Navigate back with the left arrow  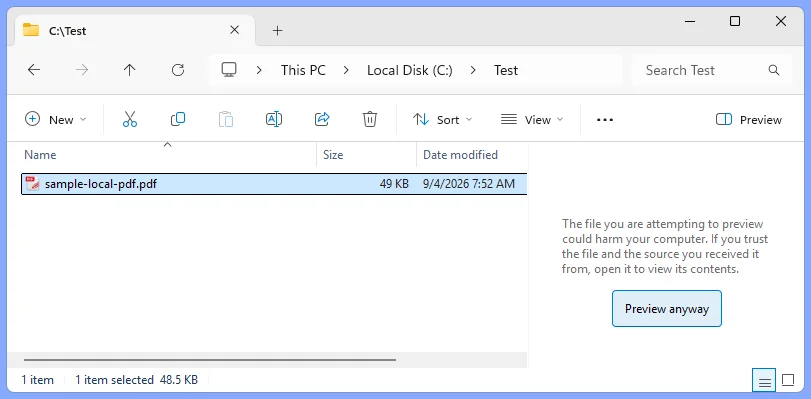34,70
